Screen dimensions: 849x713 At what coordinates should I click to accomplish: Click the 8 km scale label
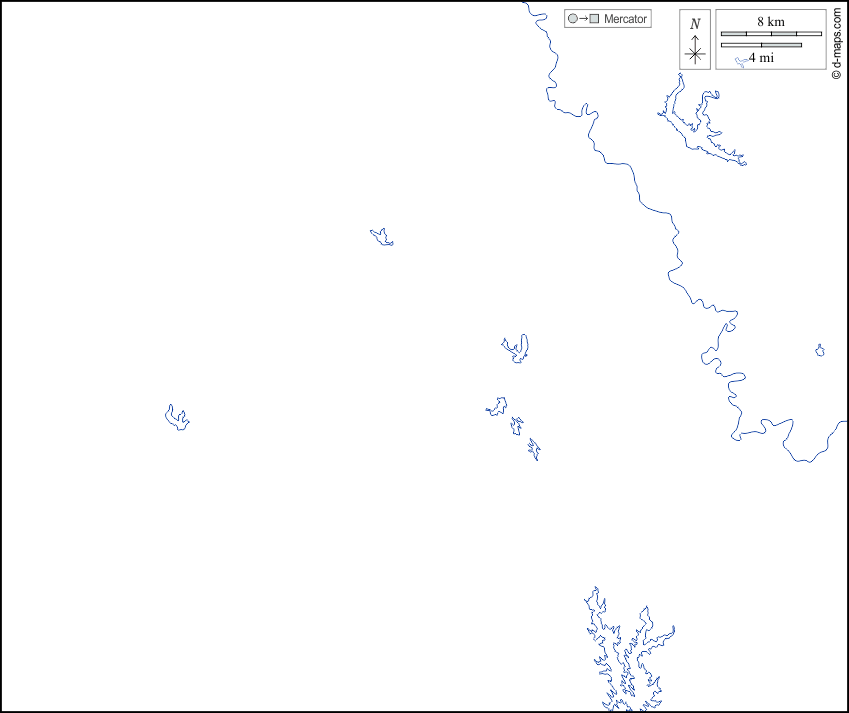[771, 22]
